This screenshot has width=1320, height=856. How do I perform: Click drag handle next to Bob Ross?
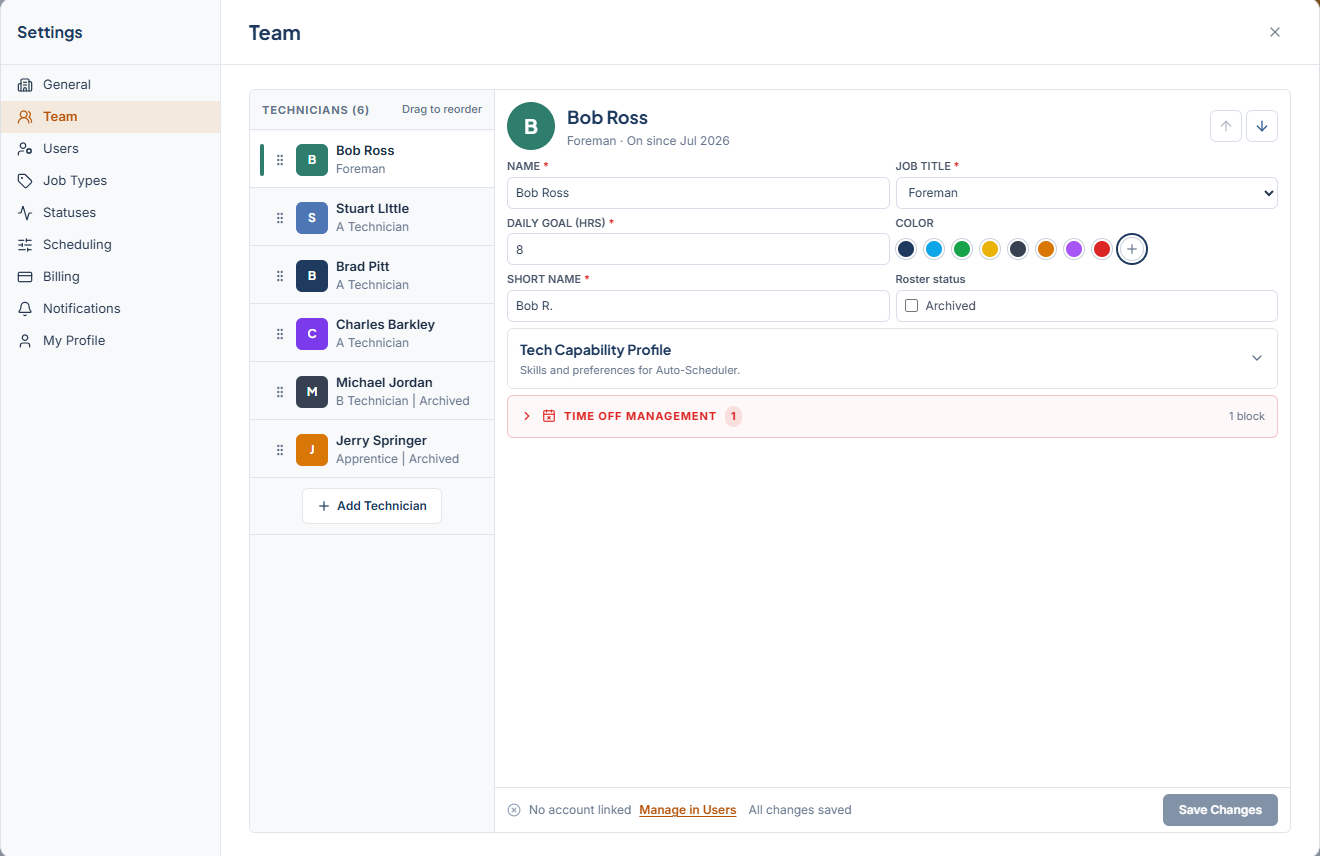pyautogui.click(x=280, y=160)
